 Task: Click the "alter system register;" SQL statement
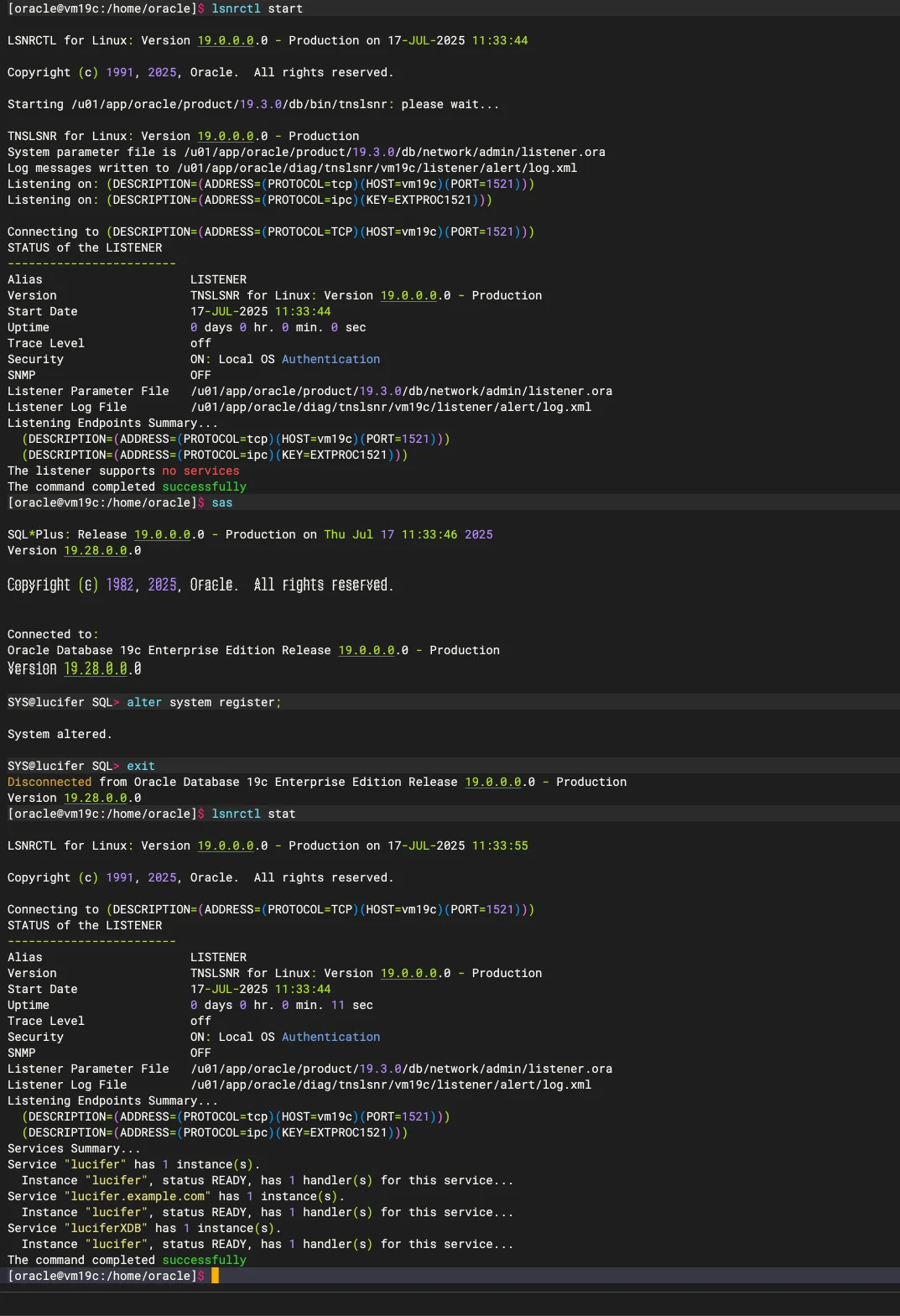click(x=204, y=702)
